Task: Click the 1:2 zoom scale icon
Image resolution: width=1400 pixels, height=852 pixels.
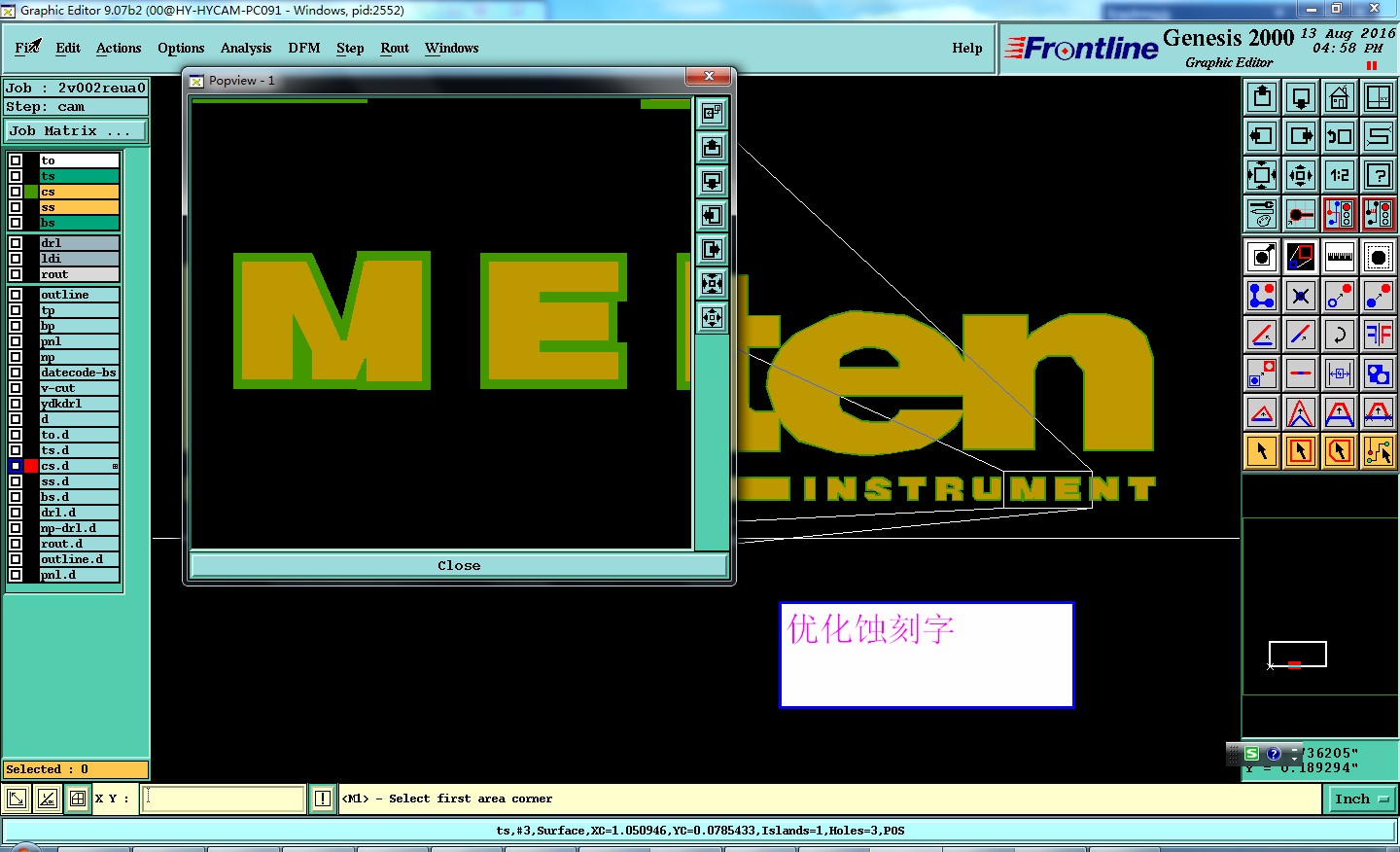Action: (x=1340, y=175)
